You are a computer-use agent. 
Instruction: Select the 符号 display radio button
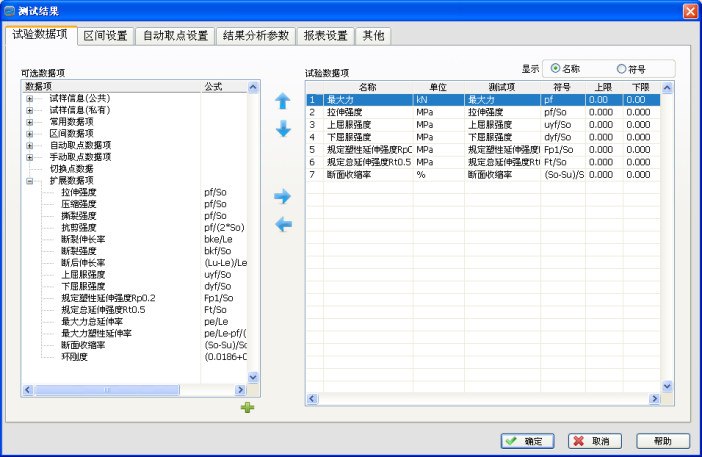pos(622,69)
